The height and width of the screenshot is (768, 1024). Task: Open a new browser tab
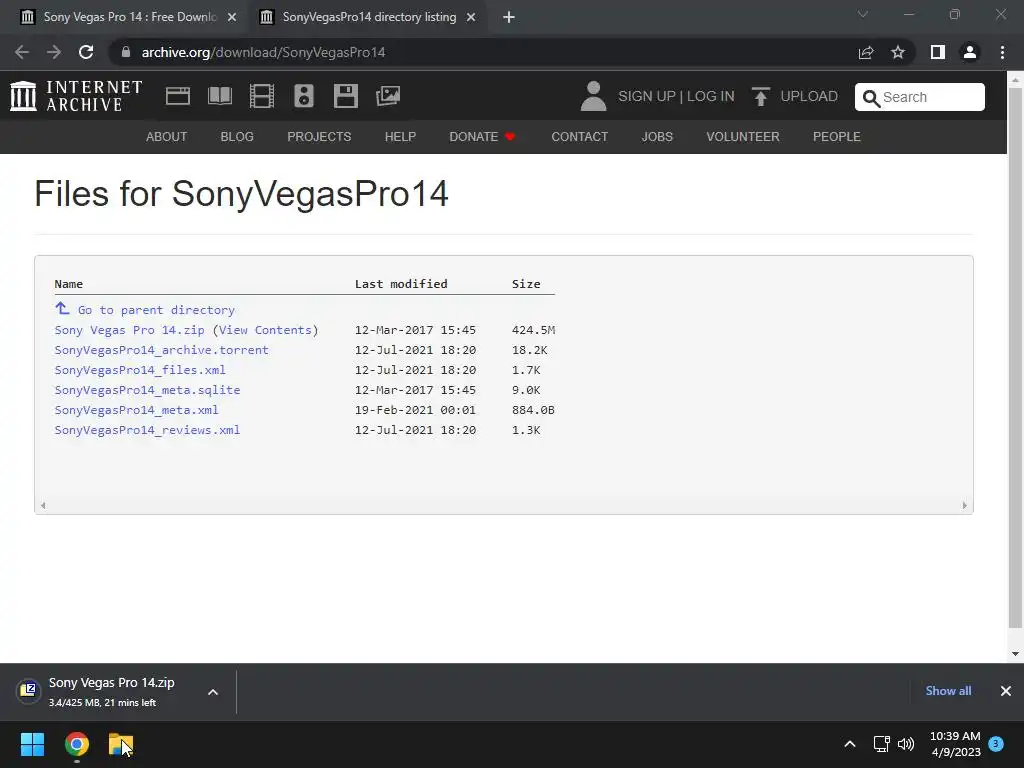(509, 17)
